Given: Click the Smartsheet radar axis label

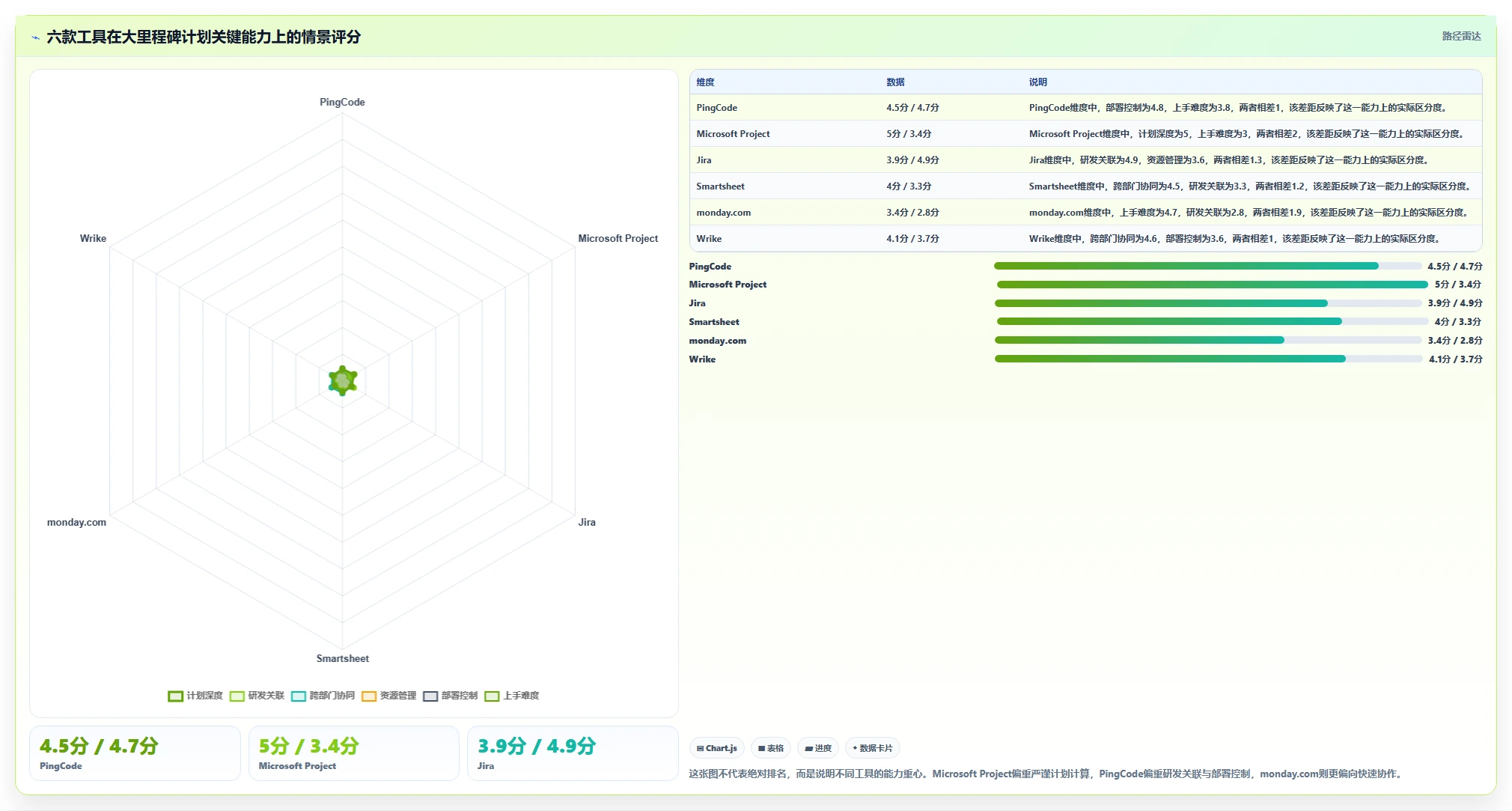Looking at the screenshot, I should 342,659.
